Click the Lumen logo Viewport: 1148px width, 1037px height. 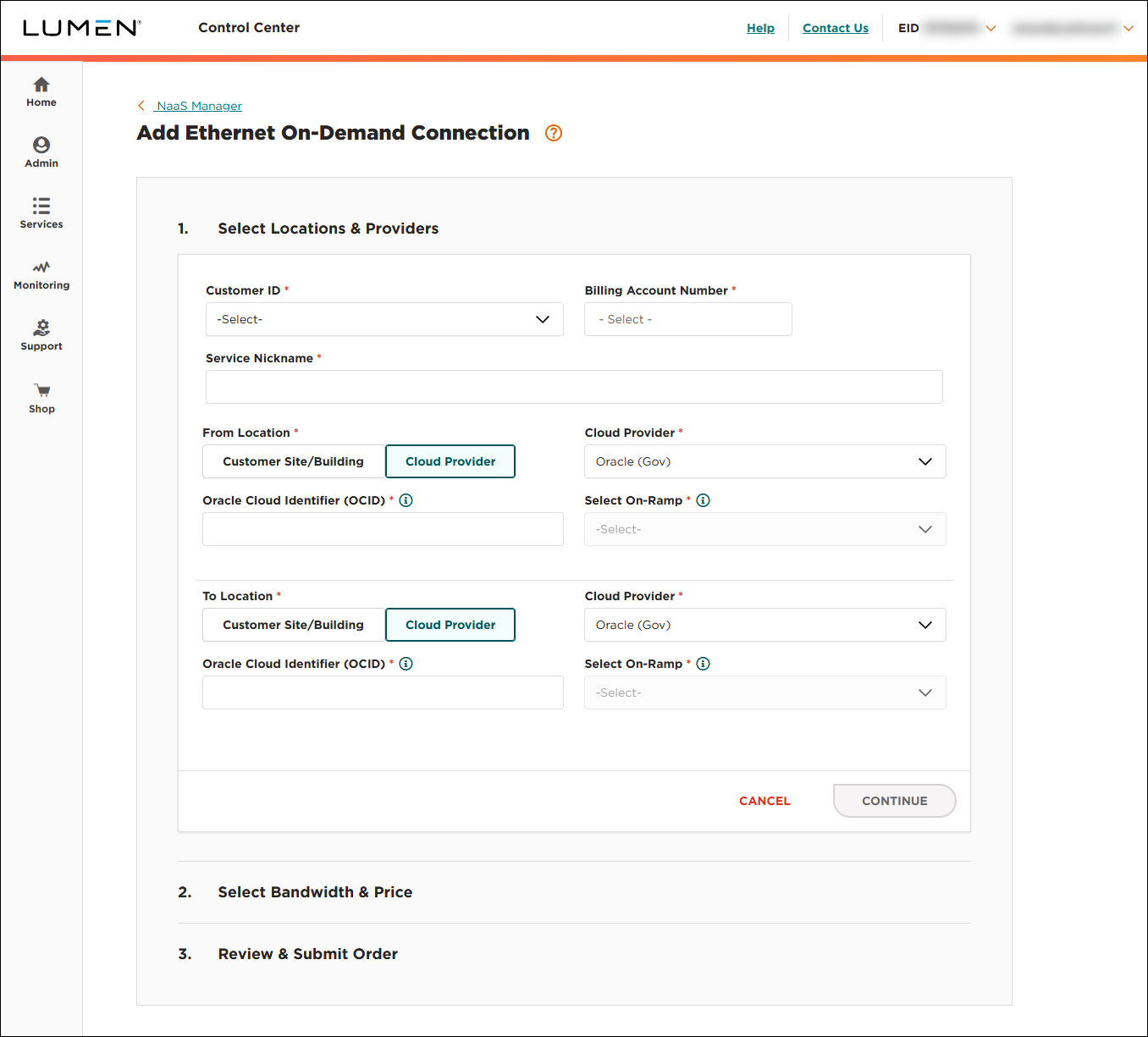(x=82, y=28)
